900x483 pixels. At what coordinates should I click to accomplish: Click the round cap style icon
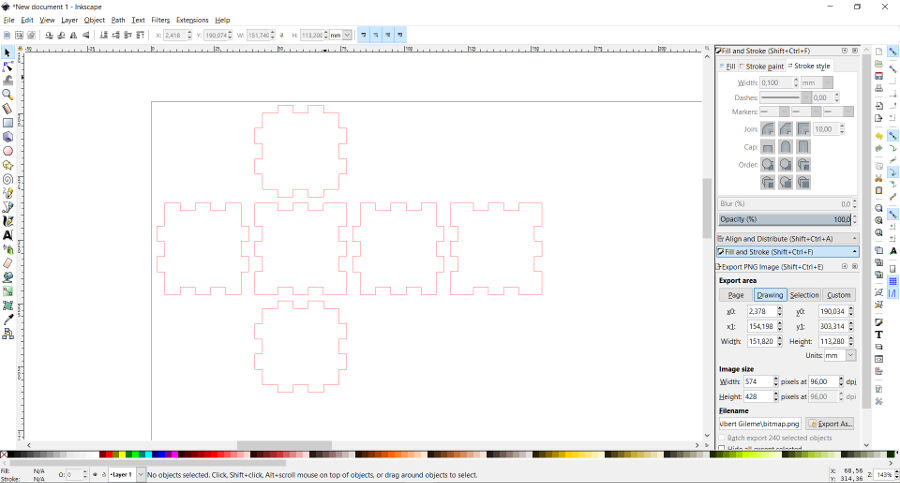785,147
